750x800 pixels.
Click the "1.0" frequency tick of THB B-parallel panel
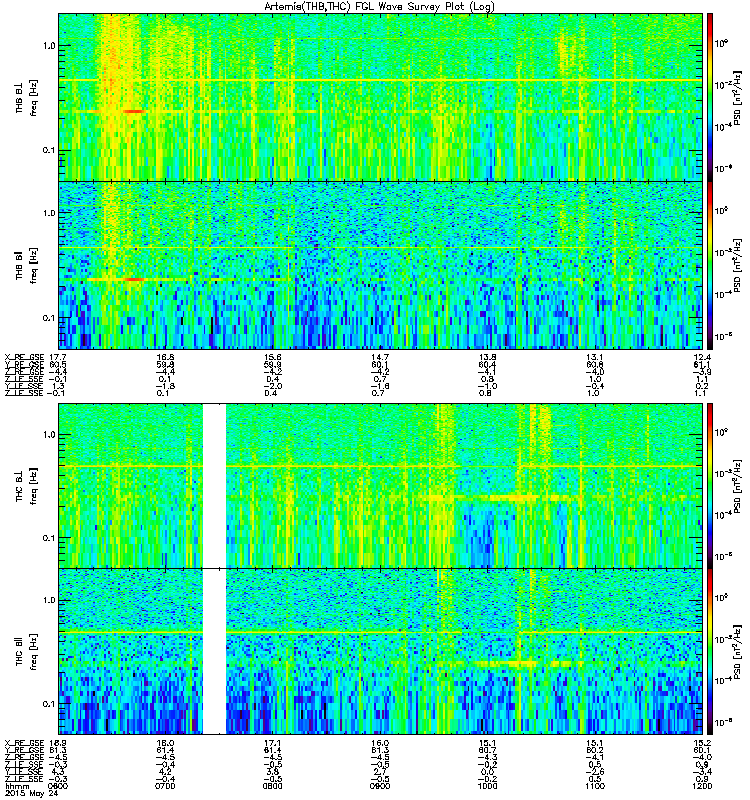tap(49, 213)
